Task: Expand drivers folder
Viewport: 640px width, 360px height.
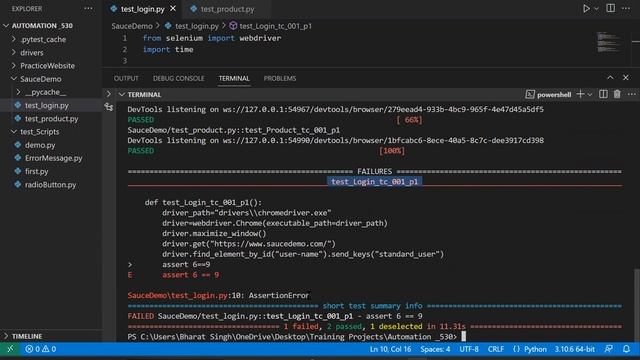Action: click(x=13, y=53)
